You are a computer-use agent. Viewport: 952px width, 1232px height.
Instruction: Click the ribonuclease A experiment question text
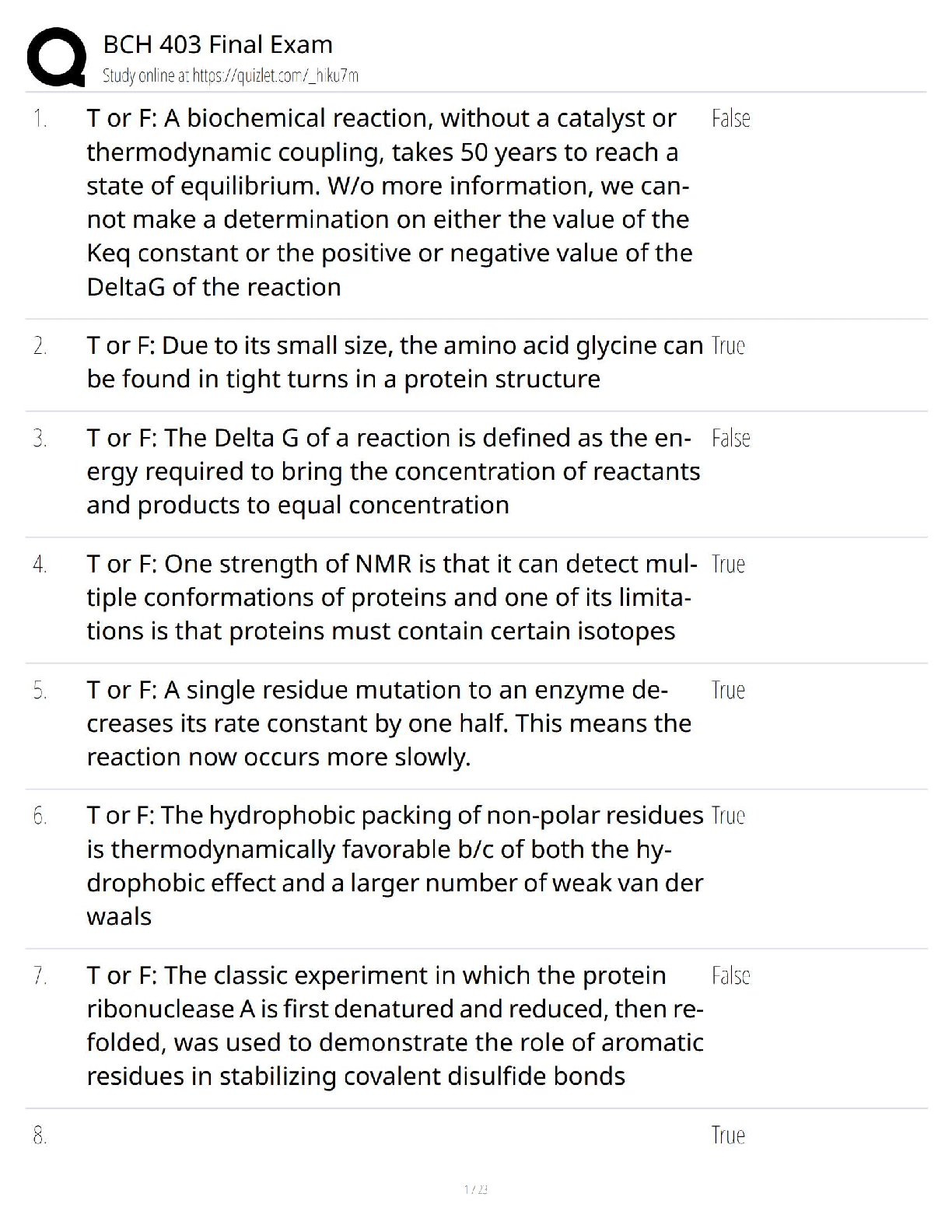tap(394, 1026)
